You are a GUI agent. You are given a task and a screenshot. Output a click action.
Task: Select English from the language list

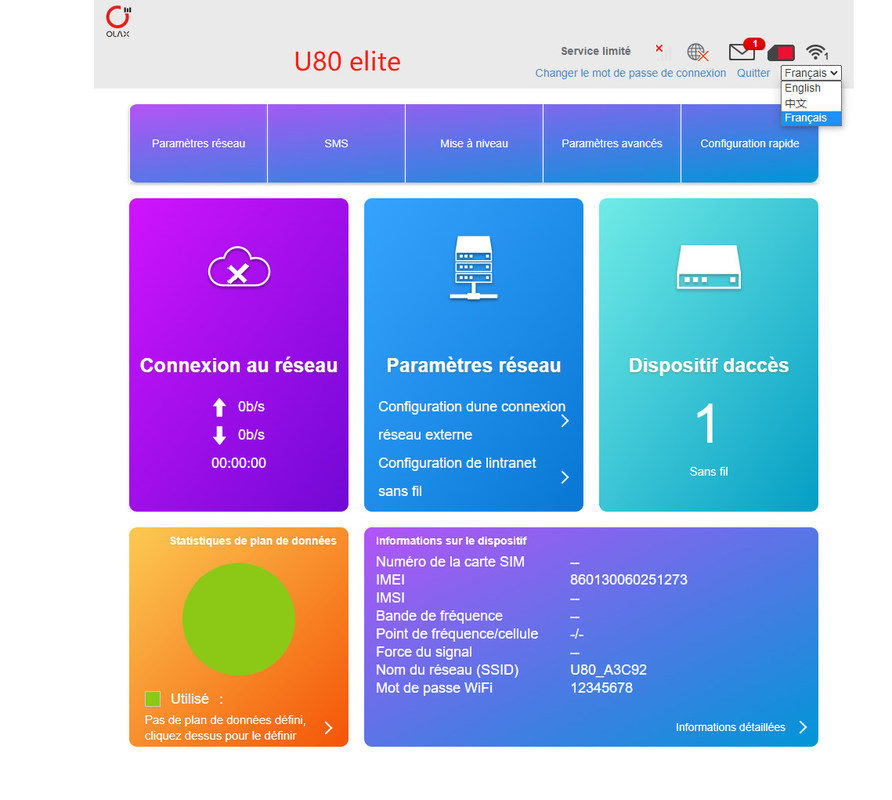click(x=803, y=88)
